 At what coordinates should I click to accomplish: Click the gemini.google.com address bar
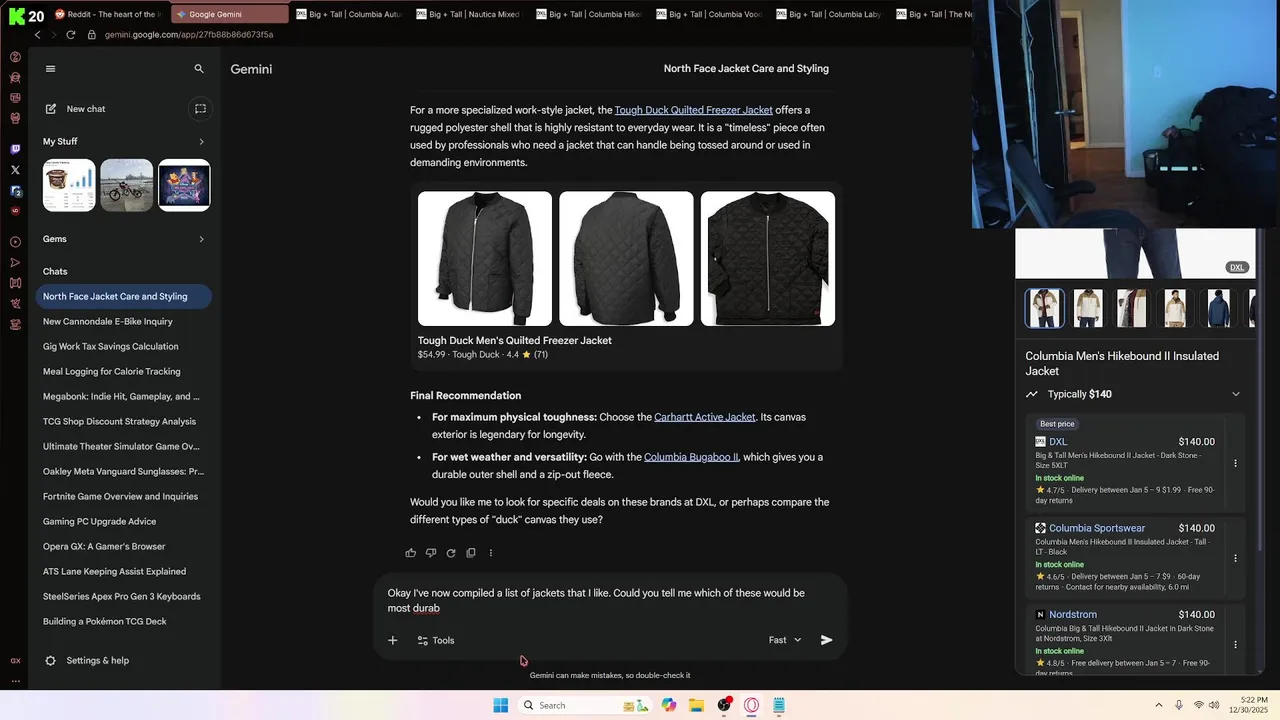tap(188, 35)
